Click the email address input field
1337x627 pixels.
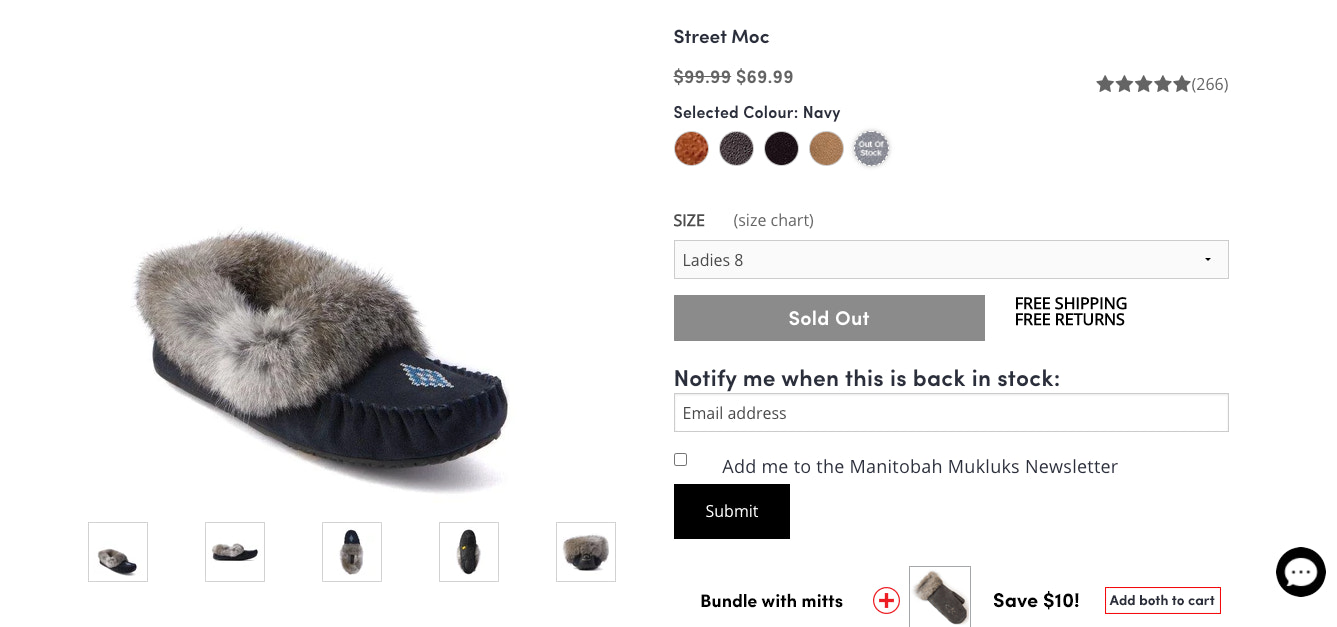(x=951, y=412)
